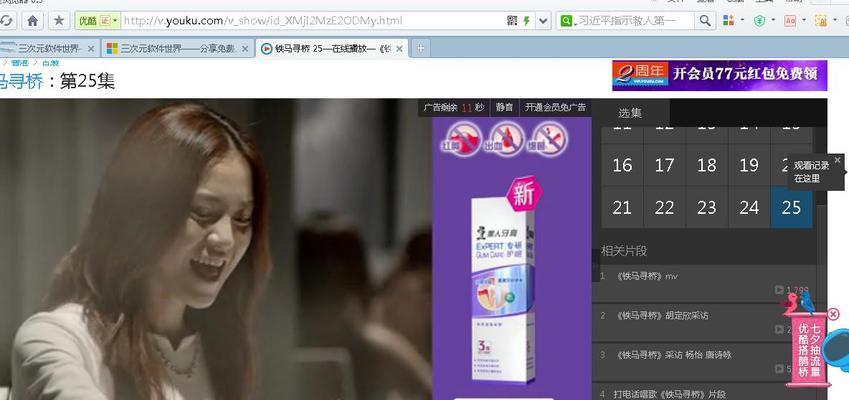Click the 新 badge on the toothpaste ad

click(524, 194)
